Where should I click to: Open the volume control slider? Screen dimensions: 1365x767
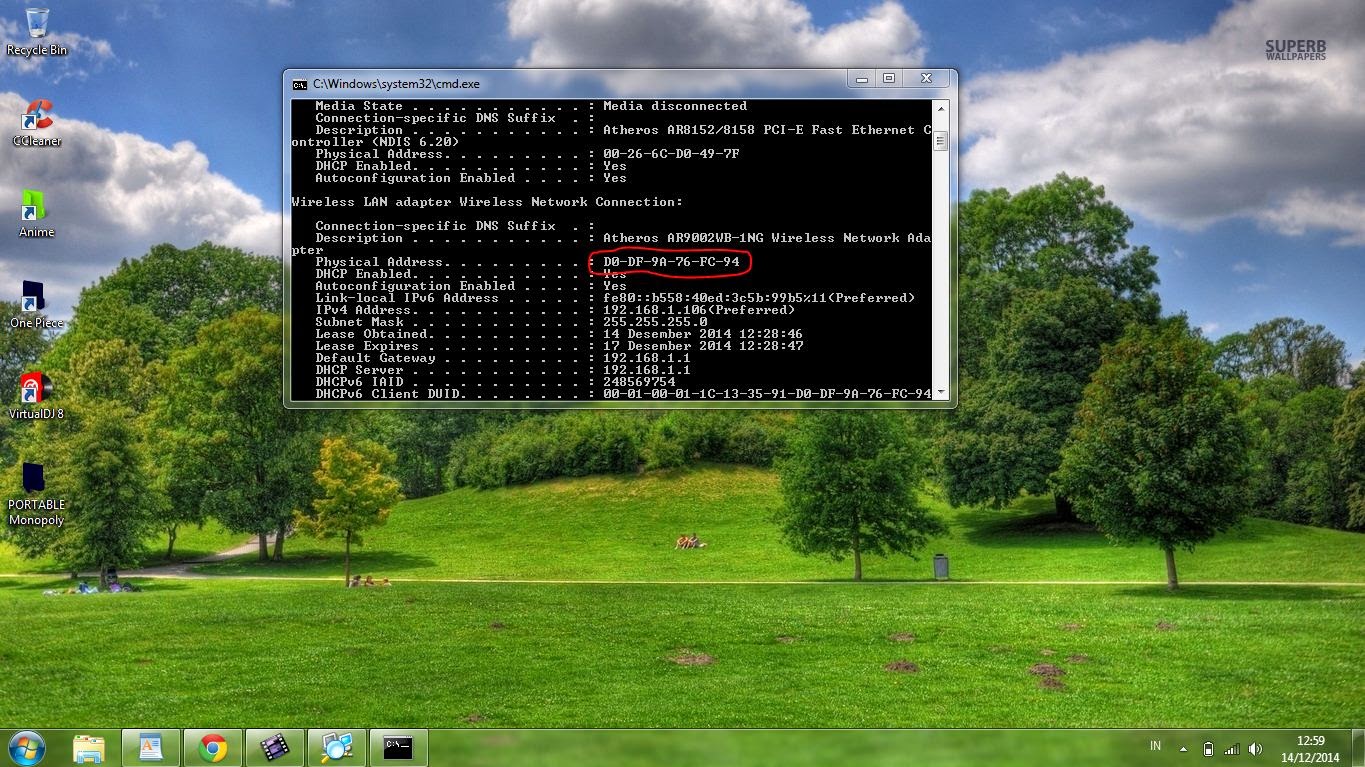1257,748
